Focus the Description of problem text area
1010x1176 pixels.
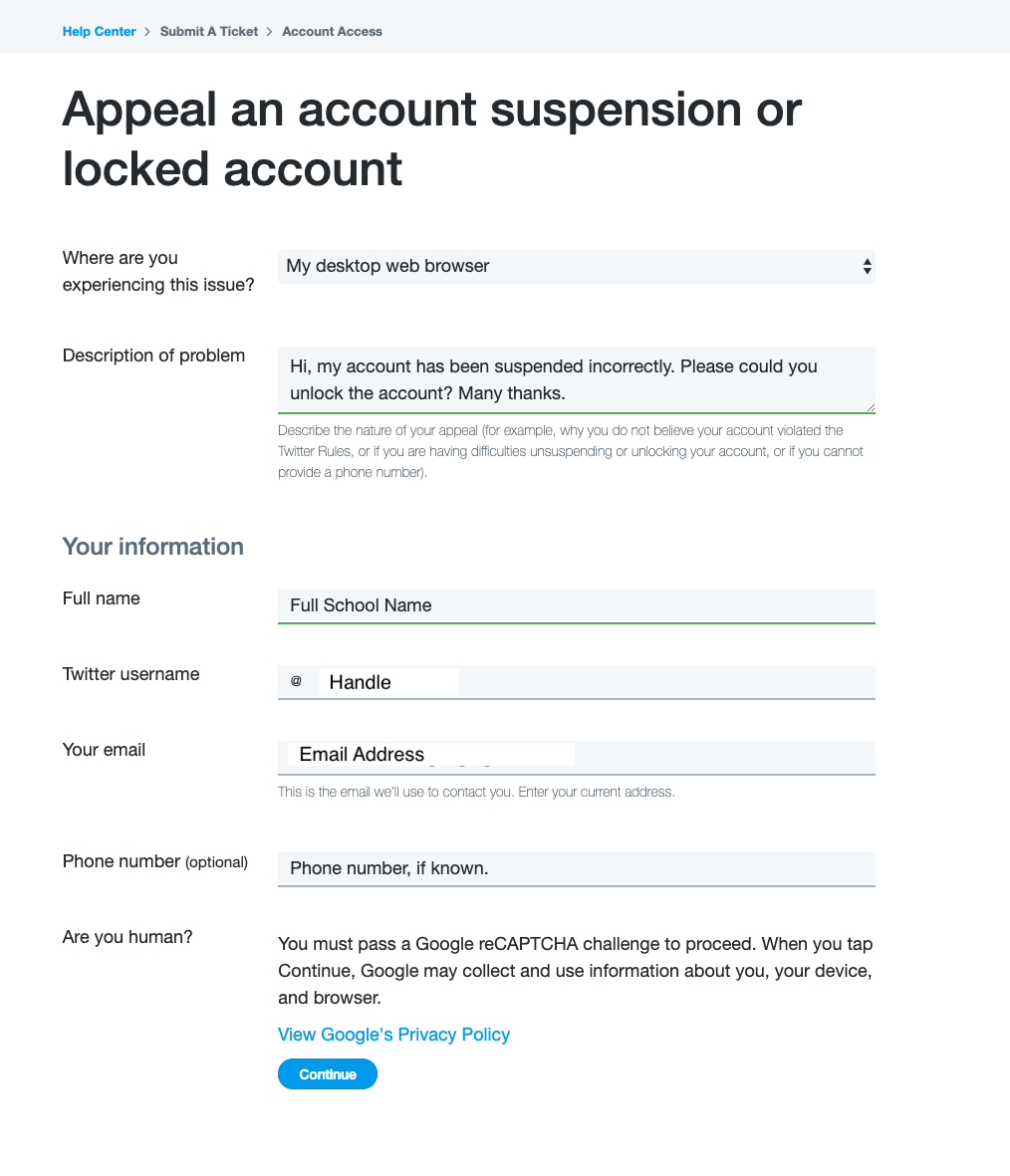point(576,379)
